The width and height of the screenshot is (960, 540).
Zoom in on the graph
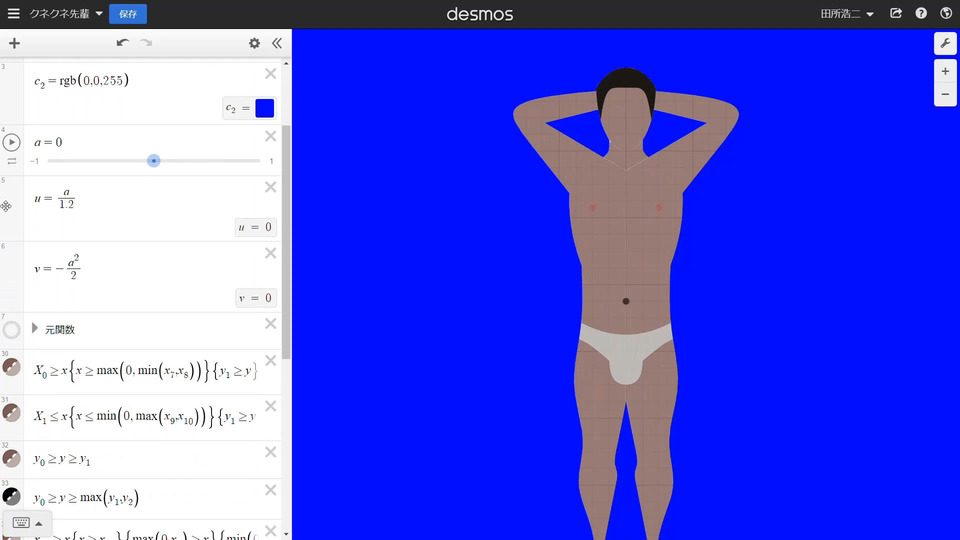pos(945,72)
